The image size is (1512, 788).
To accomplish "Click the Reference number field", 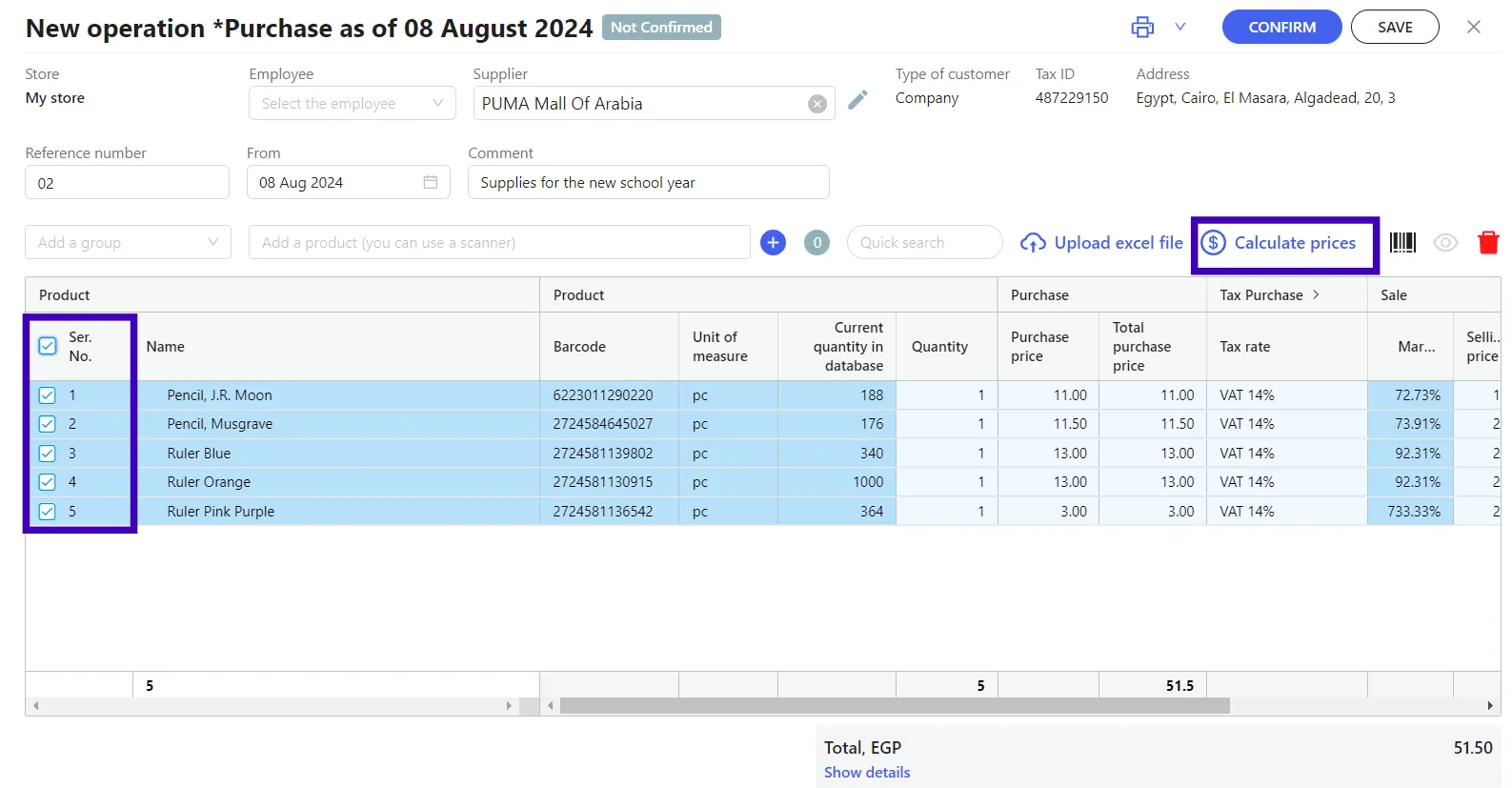I will pyautogui.click(x=127, y=183).
